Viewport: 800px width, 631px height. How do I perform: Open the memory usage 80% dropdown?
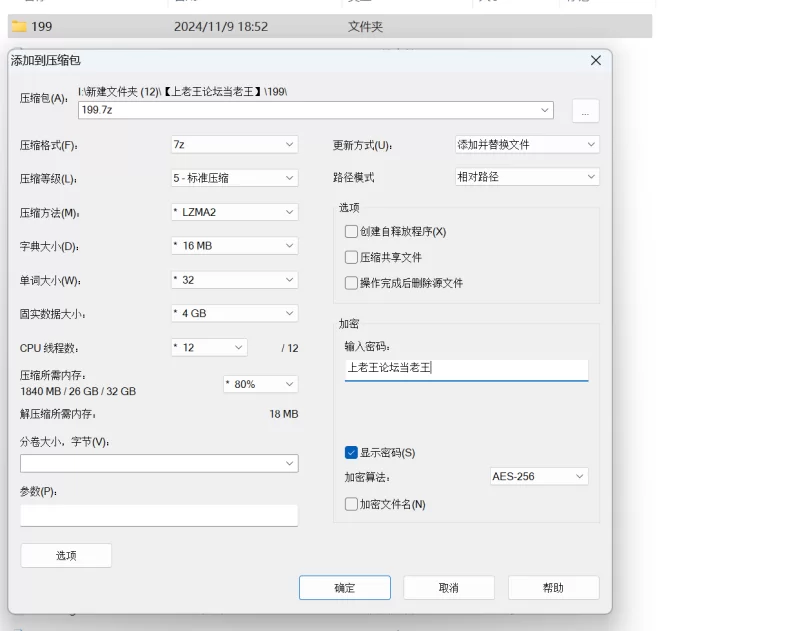[261, 384]
